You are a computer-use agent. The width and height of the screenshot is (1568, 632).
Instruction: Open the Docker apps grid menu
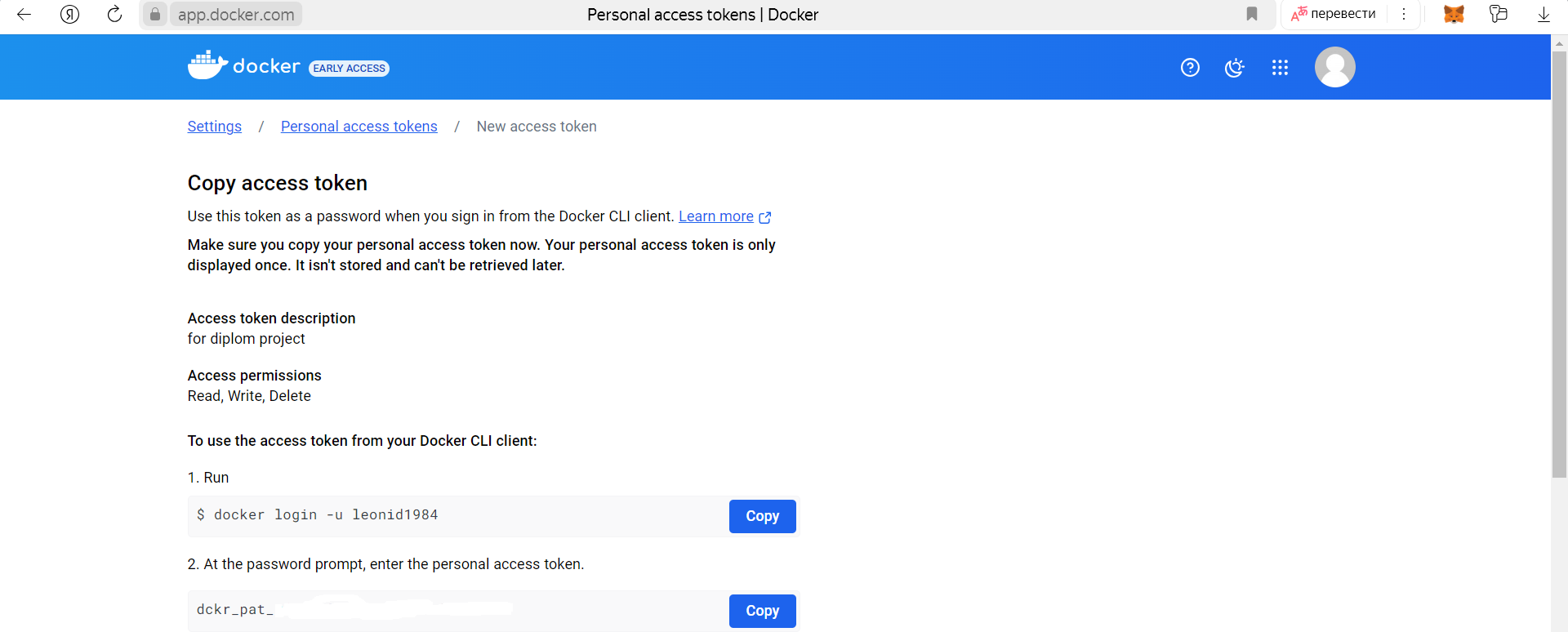1280,68
